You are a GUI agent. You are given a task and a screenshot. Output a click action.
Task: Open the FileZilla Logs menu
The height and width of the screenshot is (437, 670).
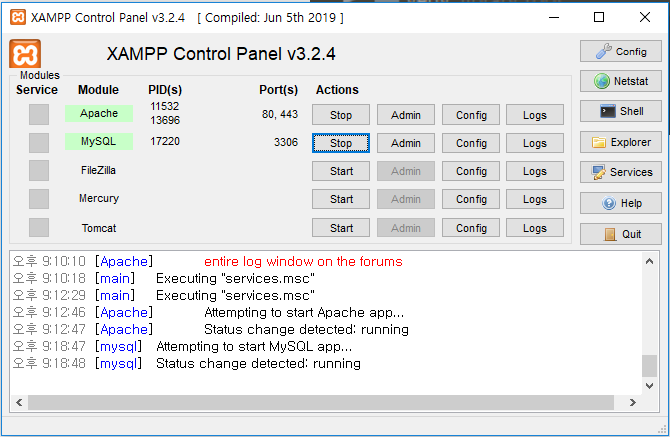click(x=535, y=171)
